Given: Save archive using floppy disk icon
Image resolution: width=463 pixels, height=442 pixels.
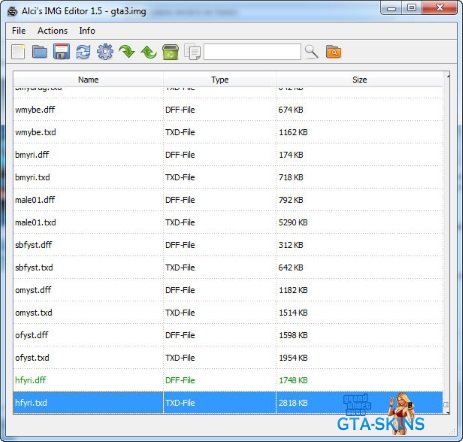Looking at the screenshot, I should click(x=61, y=52).
